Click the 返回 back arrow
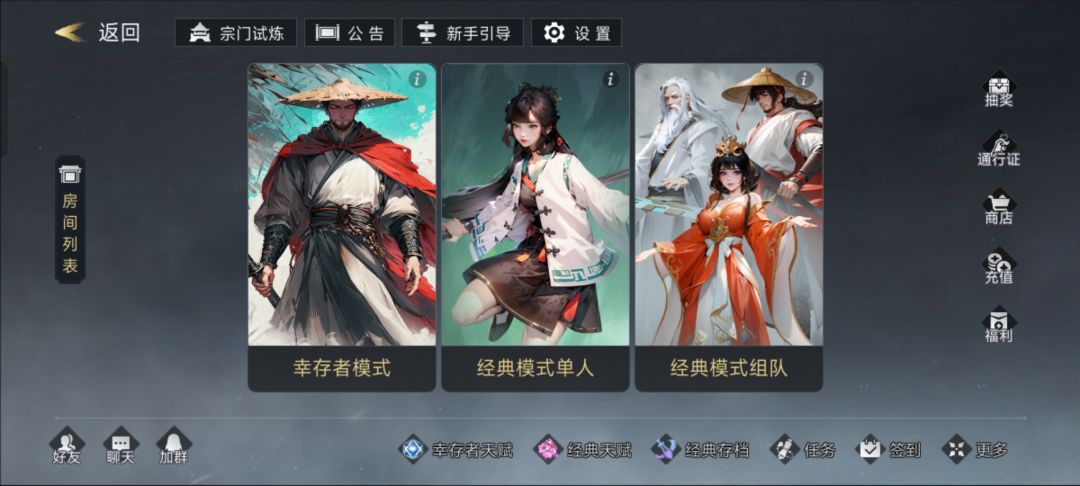 click(x=97, y=32)
